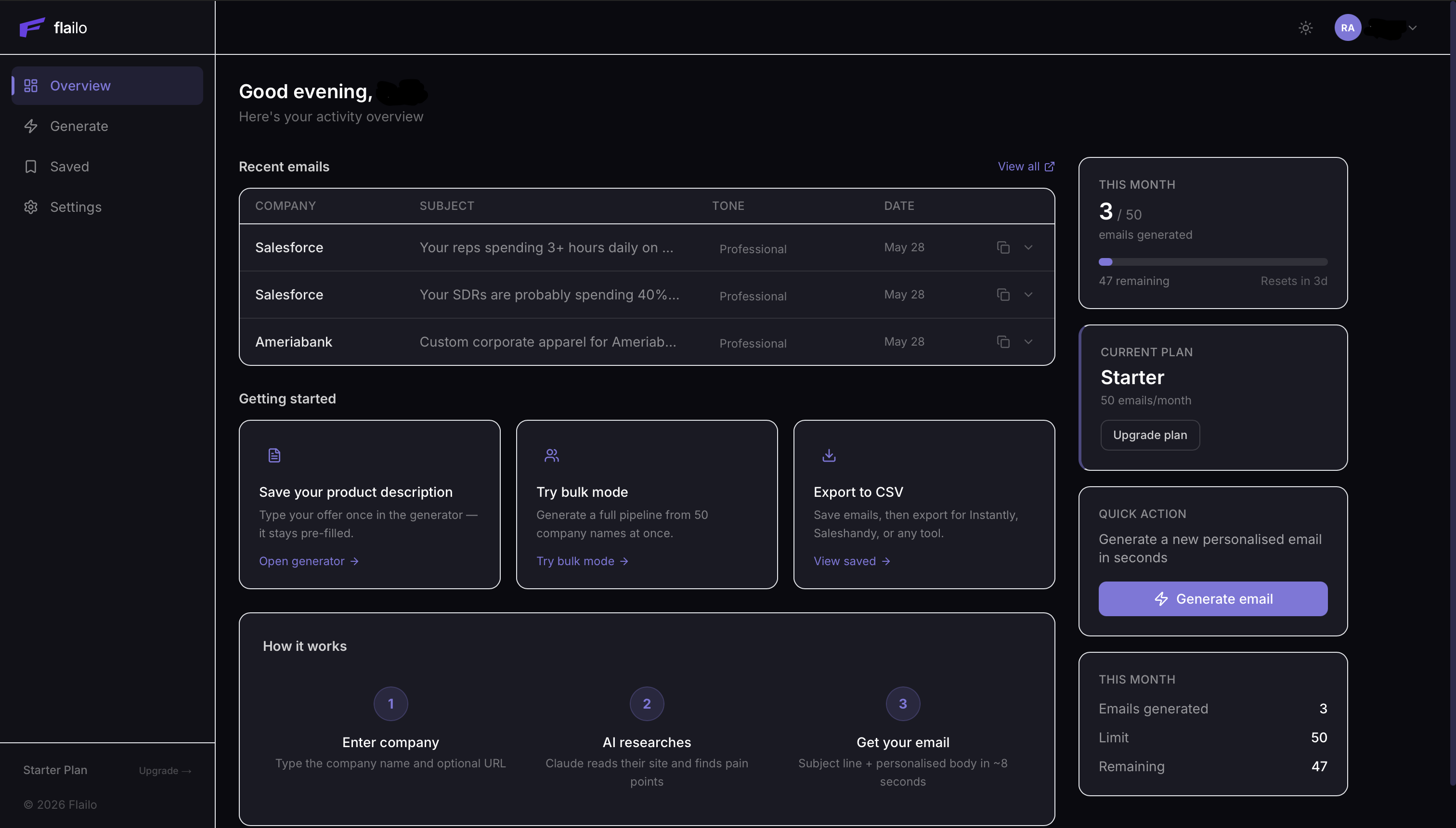The image size is (1456, 828).
Task: Click the 'Export to CSV' card title
Action: 858,492
